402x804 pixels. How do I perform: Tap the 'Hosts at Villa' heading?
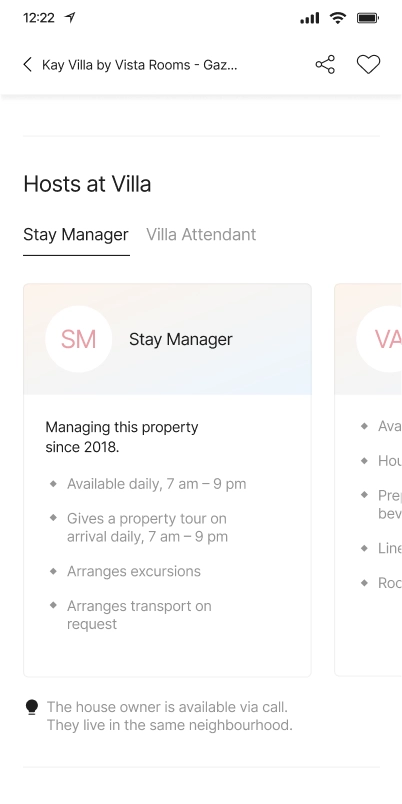tap(87, 184)
